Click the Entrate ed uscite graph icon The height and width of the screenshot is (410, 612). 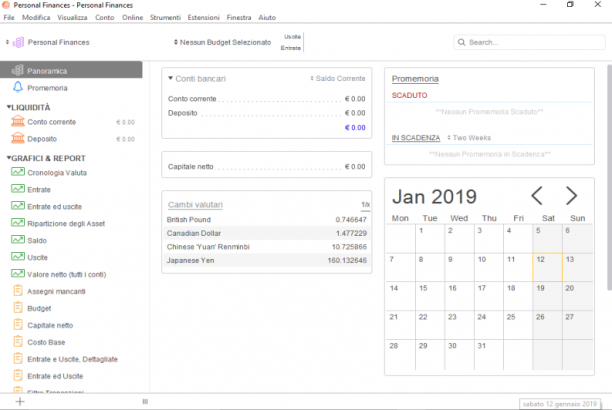[18, 206]
